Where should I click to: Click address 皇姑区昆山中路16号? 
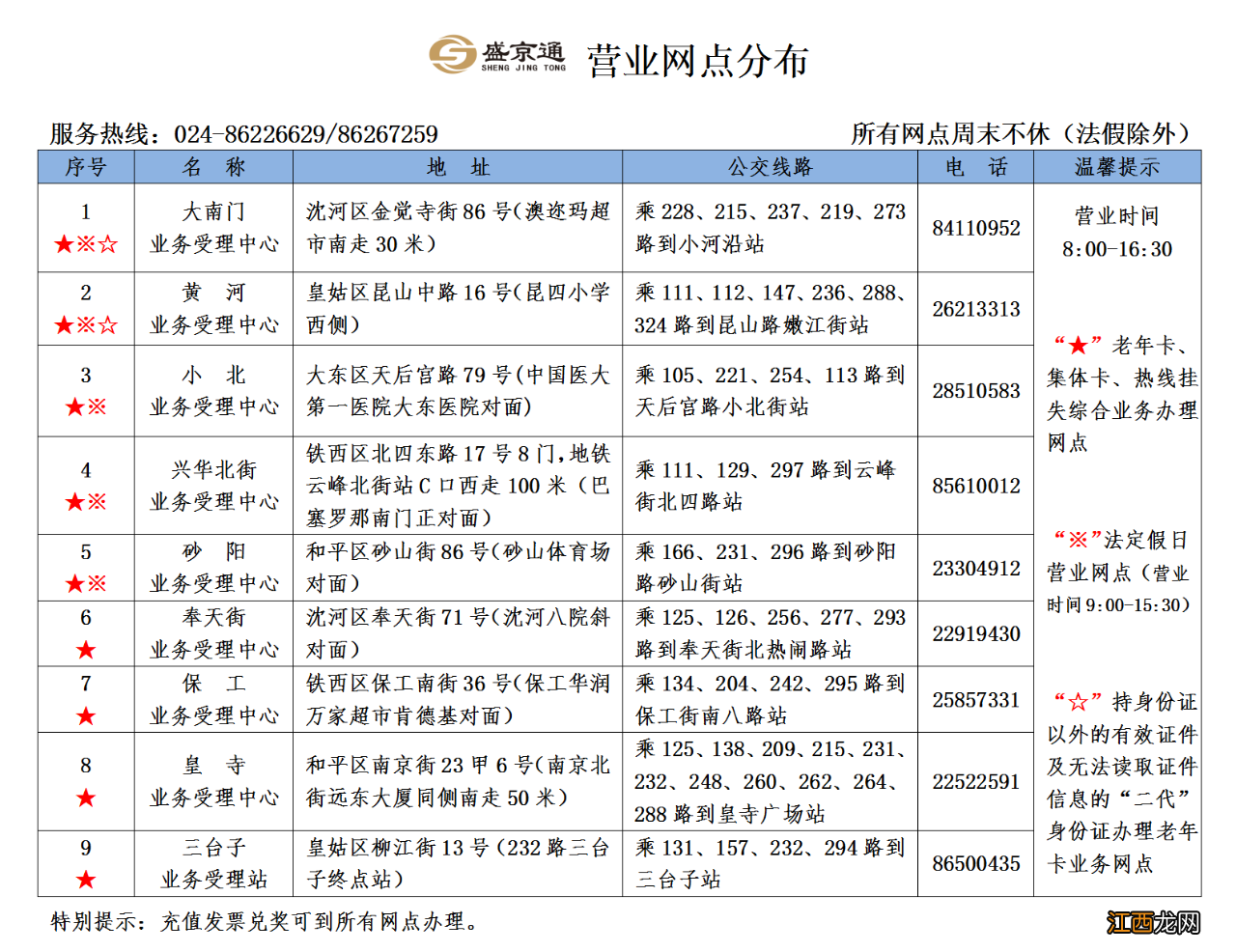point(458,309)
